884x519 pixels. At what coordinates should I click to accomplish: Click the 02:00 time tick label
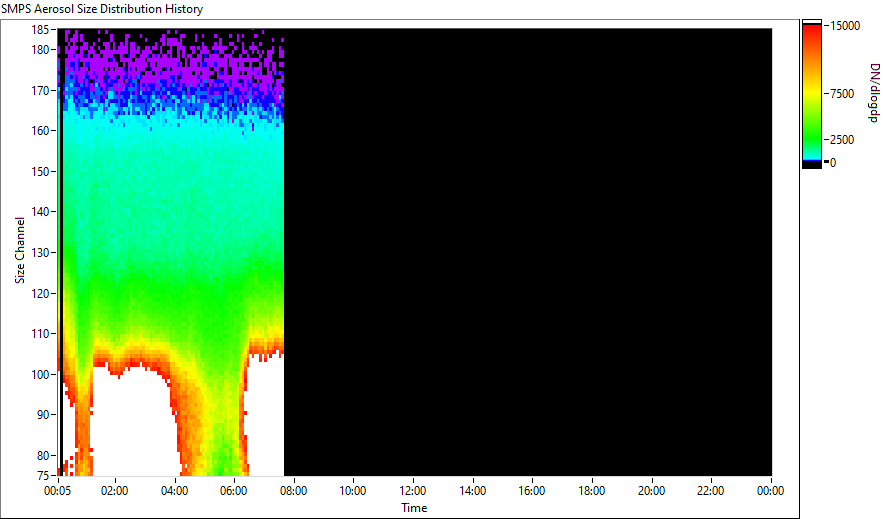coord(114,491)
